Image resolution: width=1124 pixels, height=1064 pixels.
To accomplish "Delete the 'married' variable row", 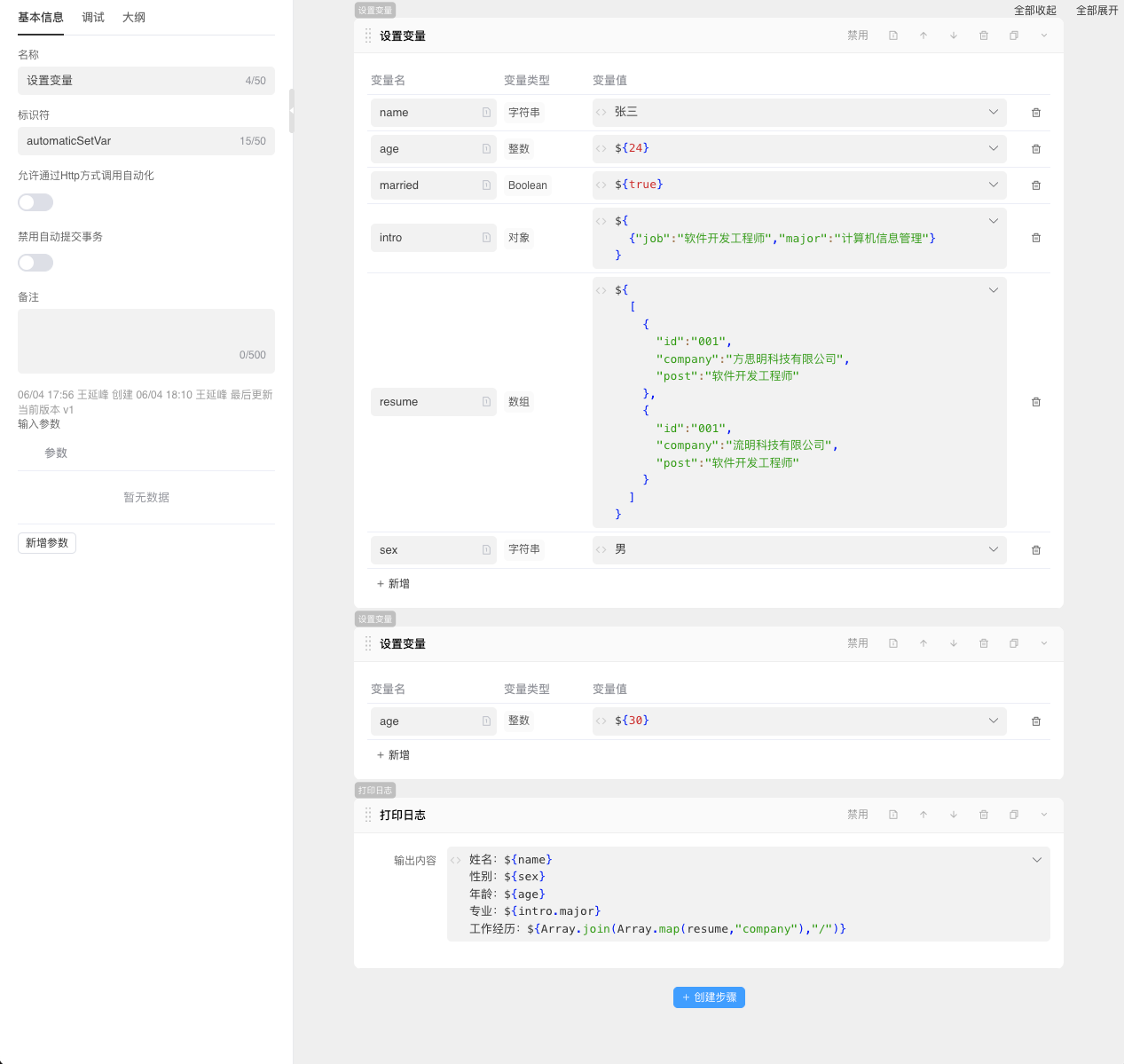I will point(1035,185).
